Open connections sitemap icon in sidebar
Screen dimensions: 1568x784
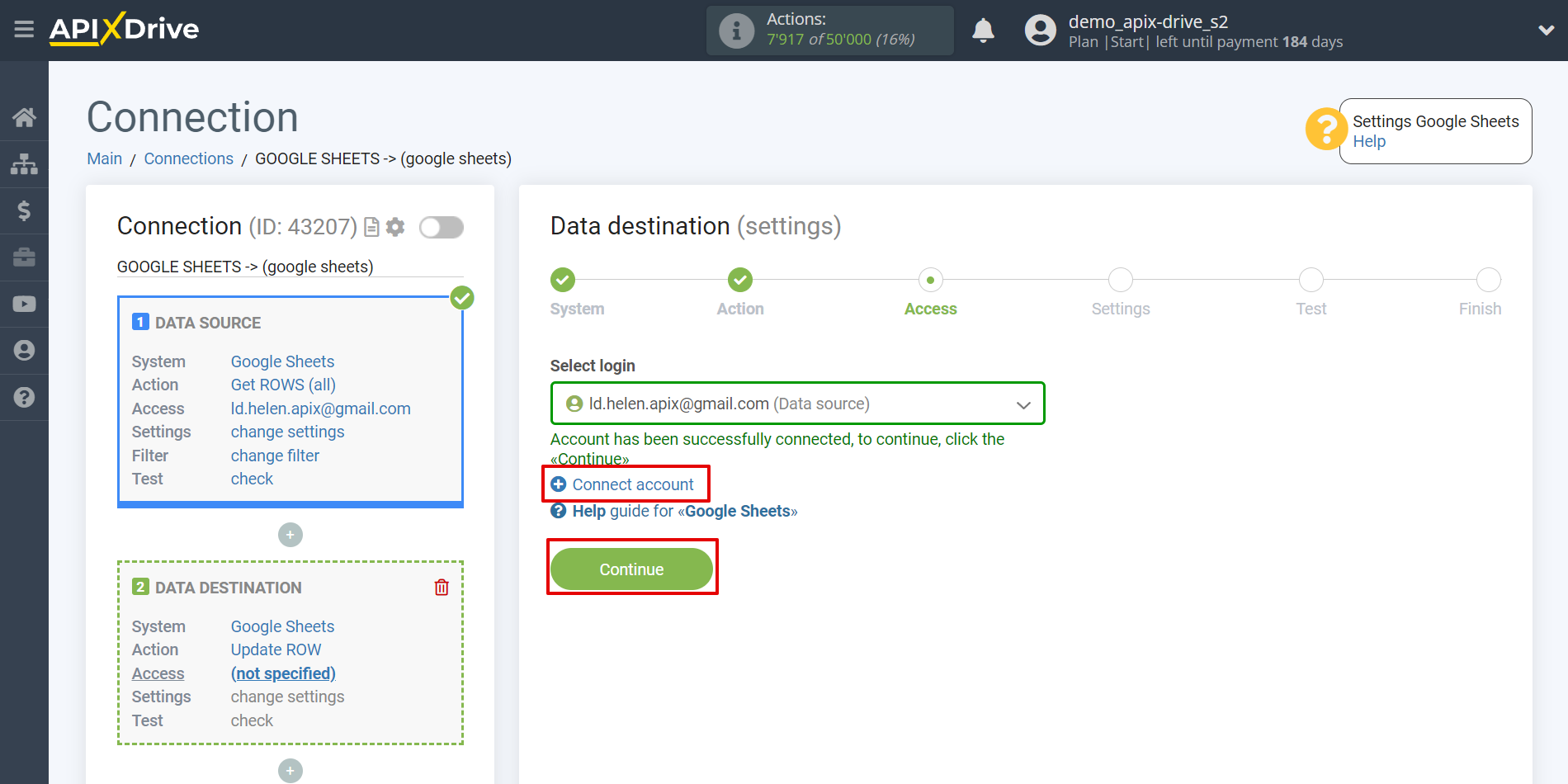click(x=24, y=164)
